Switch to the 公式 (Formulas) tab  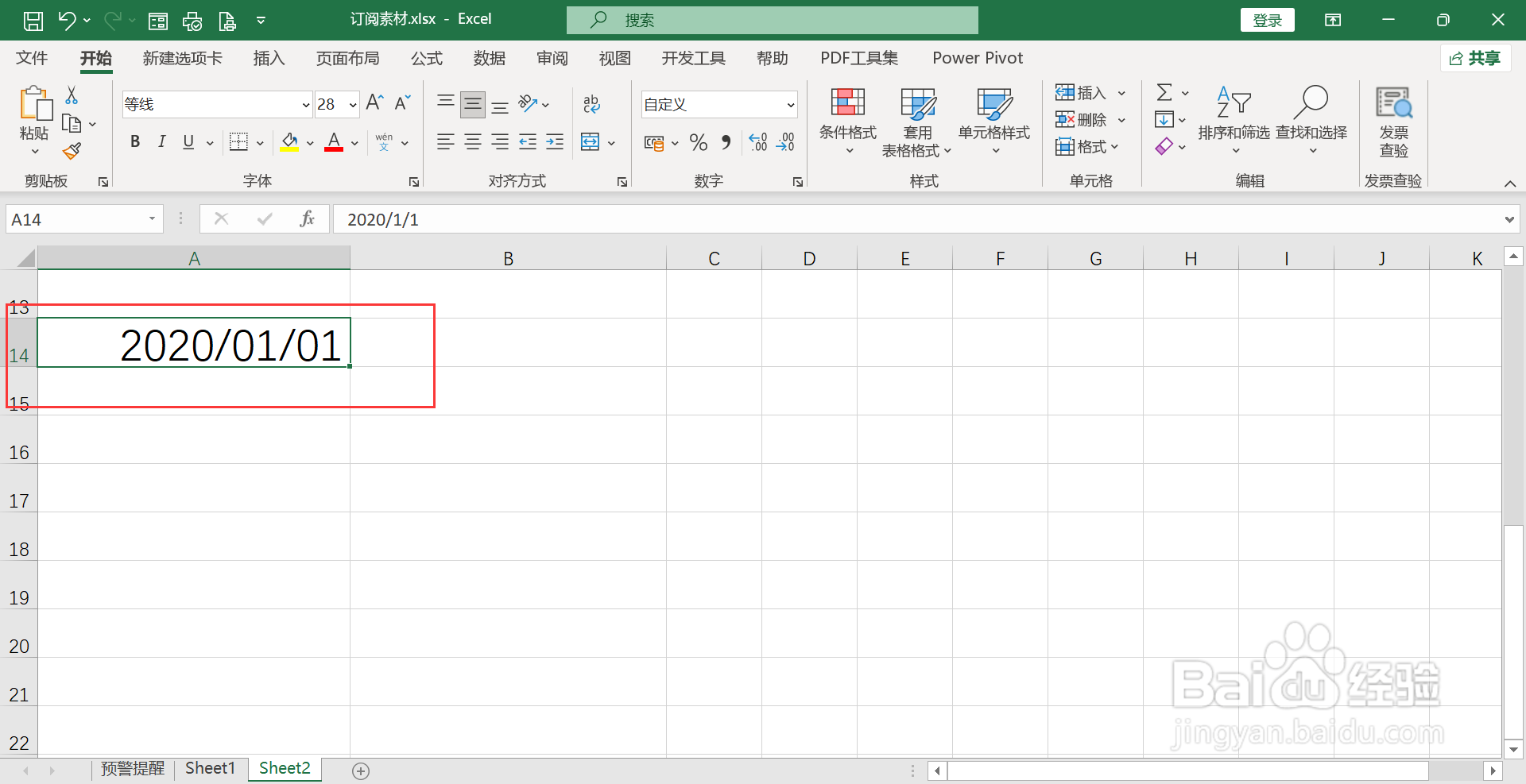coord(427,58)
